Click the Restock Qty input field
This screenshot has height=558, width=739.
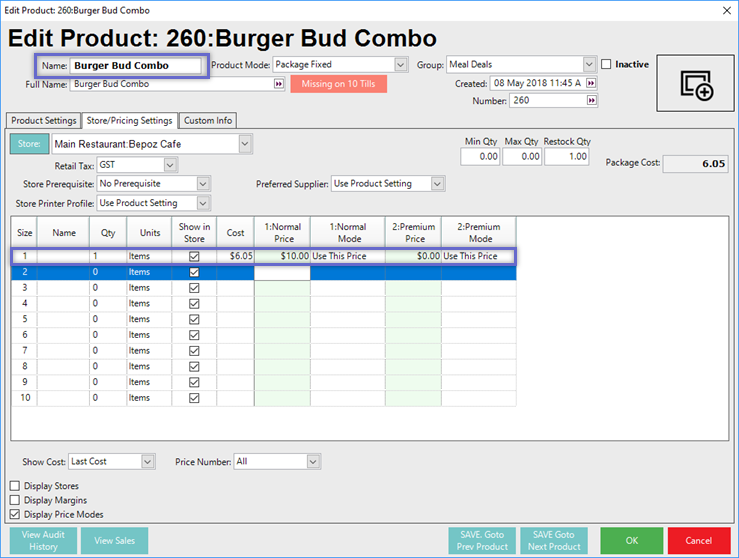coord(566,157)
